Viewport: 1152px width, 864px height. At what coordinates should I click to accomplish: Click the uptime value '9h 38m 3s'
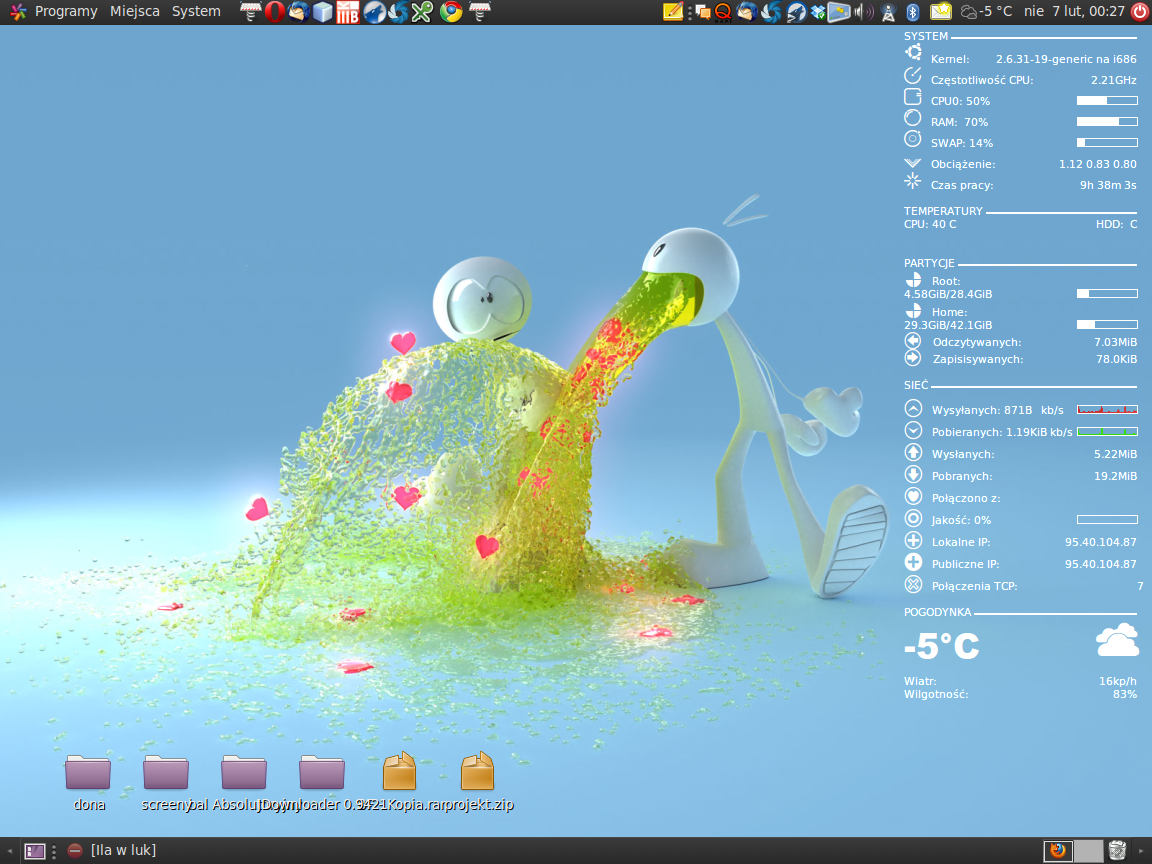(1108, 185)
